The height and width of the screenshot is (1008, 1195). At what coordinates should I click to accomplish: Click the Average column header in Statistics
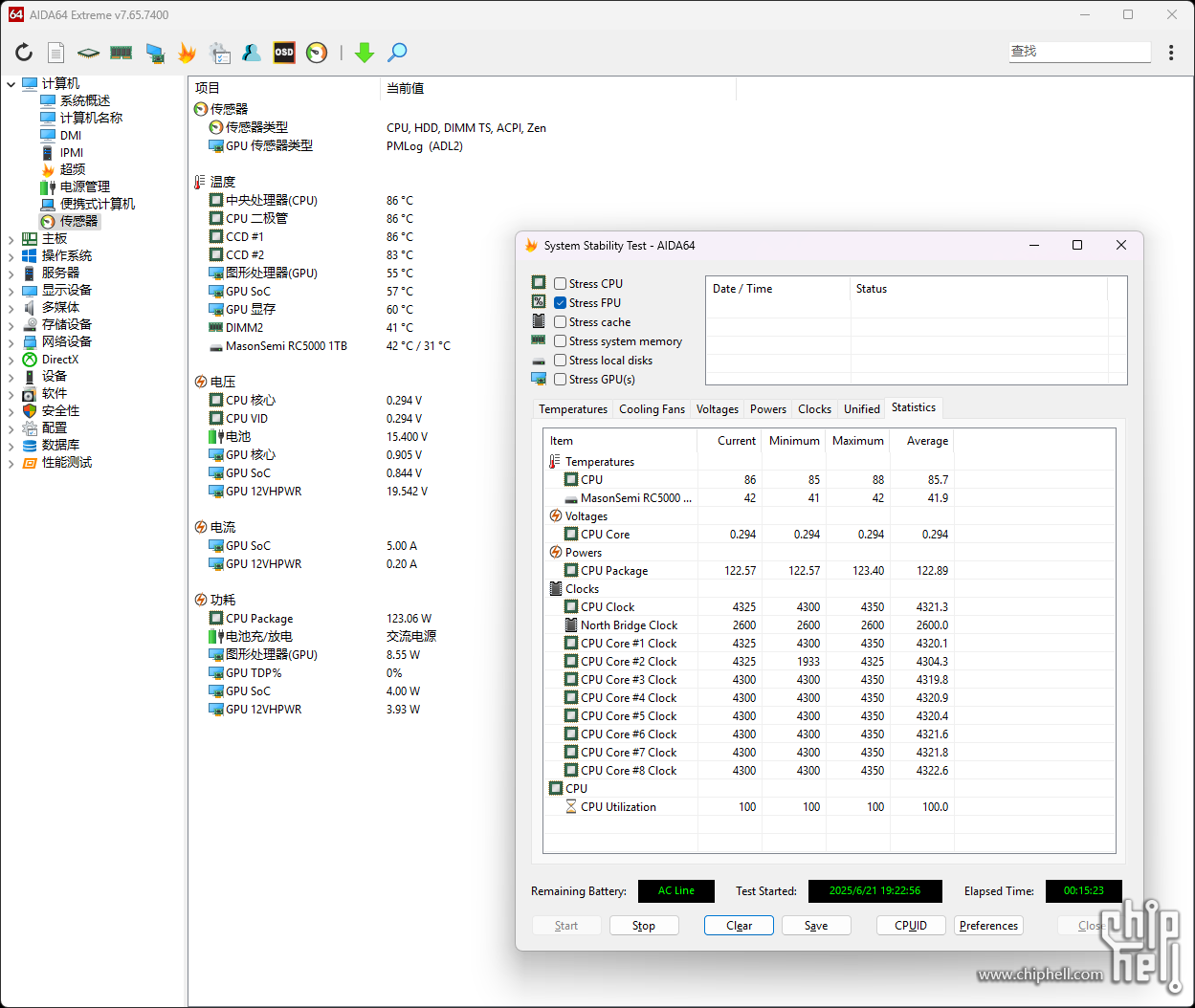tap(922, 441)
